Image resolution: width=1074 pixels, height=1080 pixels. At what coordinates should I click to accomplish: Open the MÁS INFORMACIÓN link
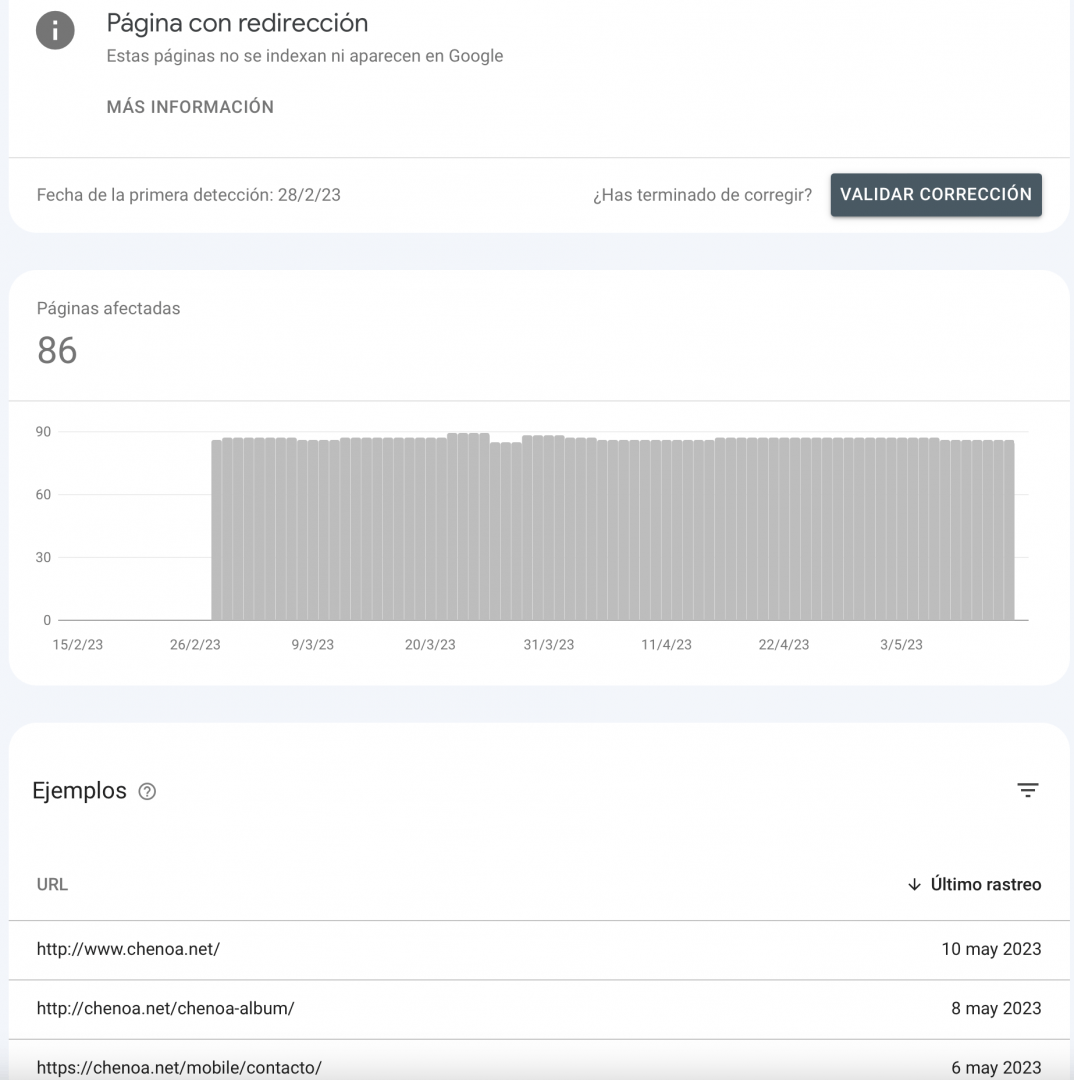click(x=190, y=107)
